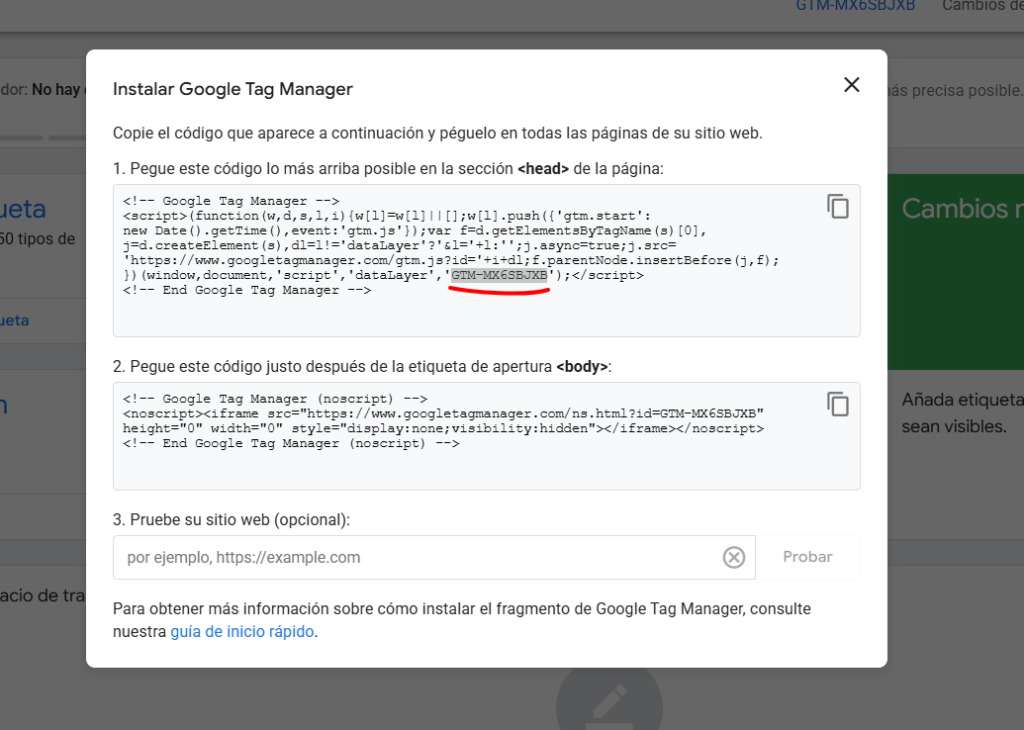Click the underlined GTM-MX6SBJXB ID in head code
The width and height of the screenshot is (1024, 730).
[499, 275]
